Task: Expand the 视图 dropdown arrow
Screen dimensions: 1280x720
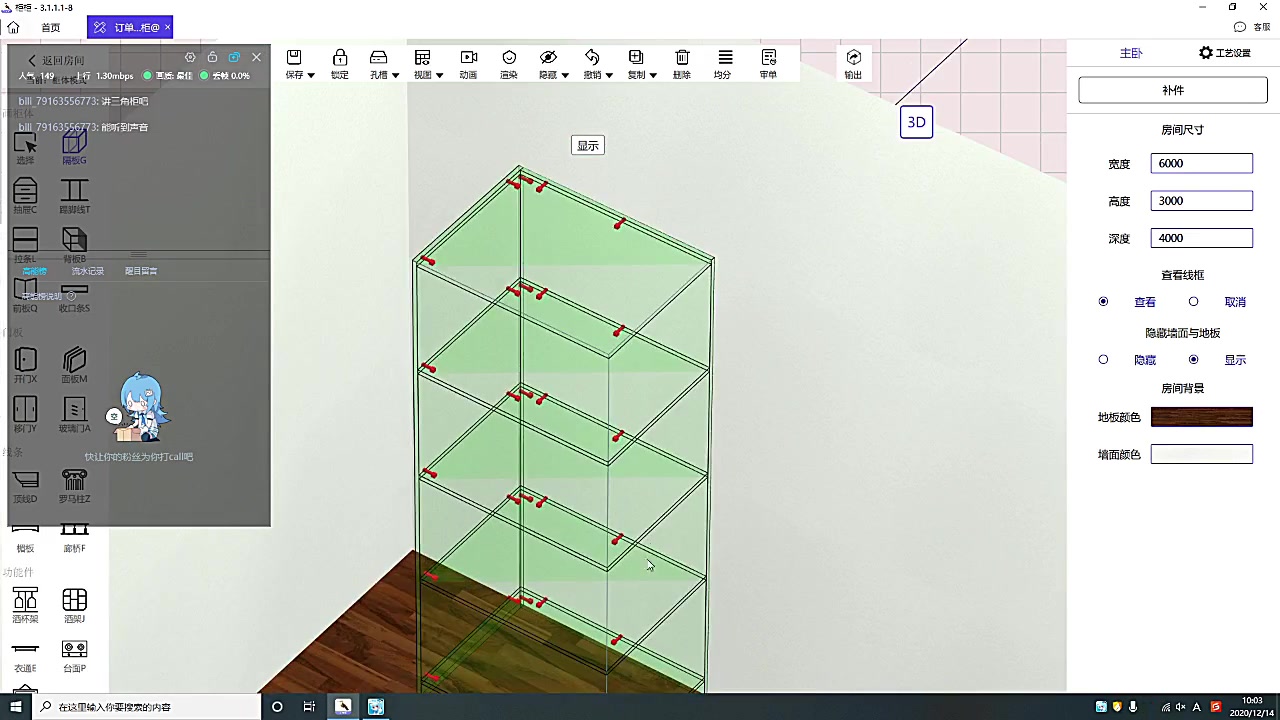Action: (439, 76)
